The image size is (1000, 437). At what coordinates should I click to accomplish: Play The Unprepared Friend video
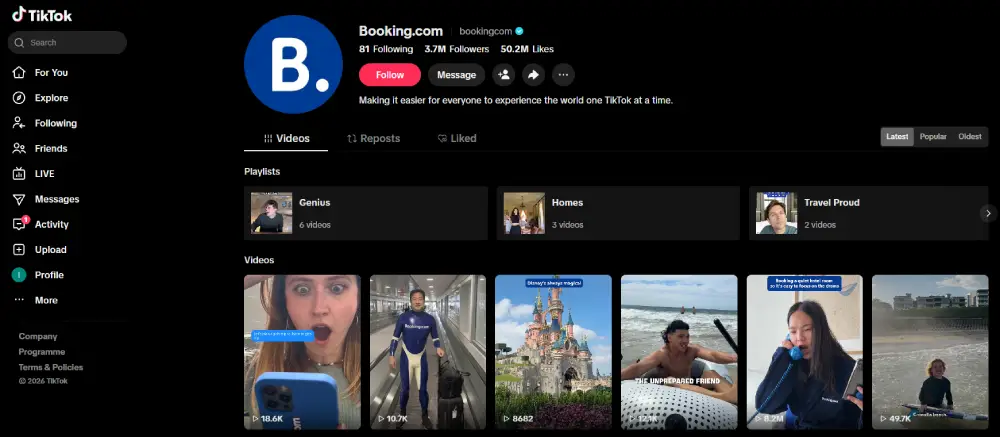point(679,352)
